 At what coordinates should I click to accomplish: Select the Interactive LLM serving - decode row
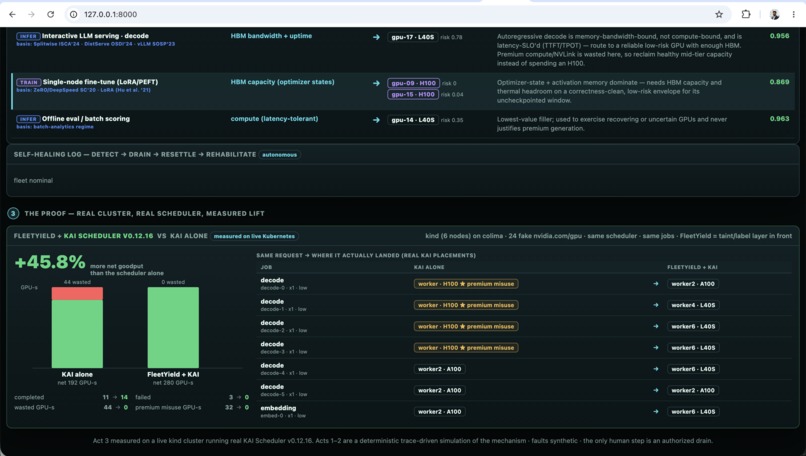tap(403, 49)
